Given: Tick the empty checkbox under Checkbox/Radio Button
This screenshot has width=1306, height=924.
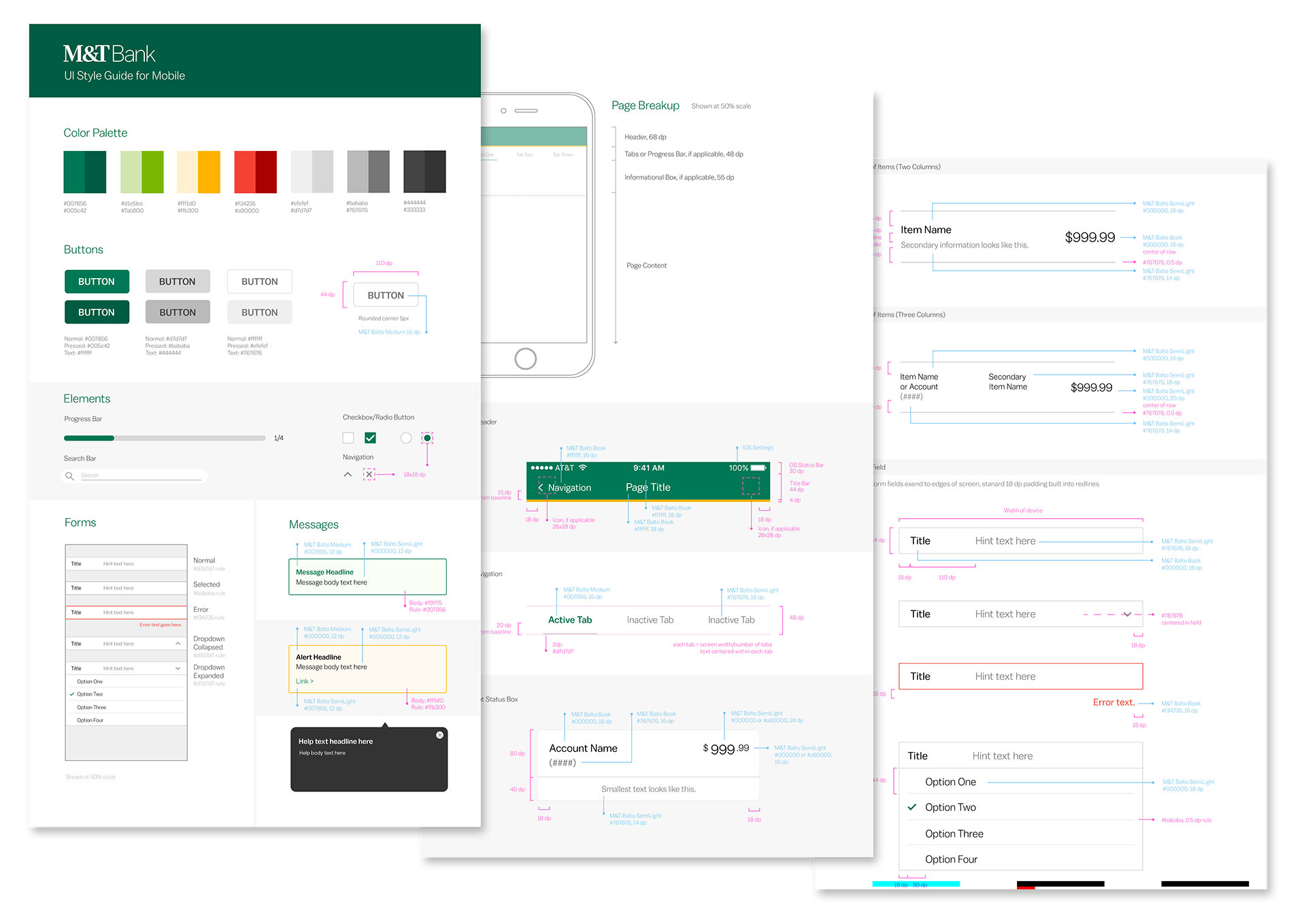Looking at the screenshot, I should (x=348, y=438).
